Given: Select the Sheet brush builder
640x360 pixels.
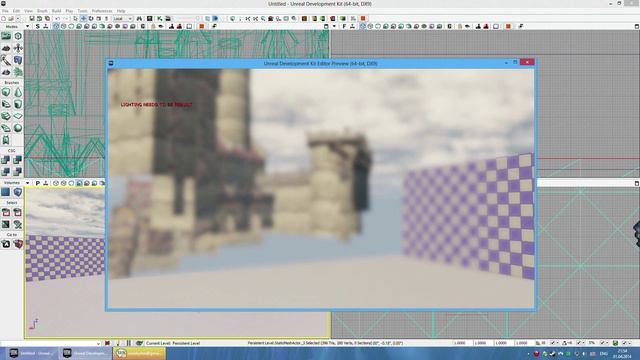Looking at the screenshot, I should click(18, 116).
